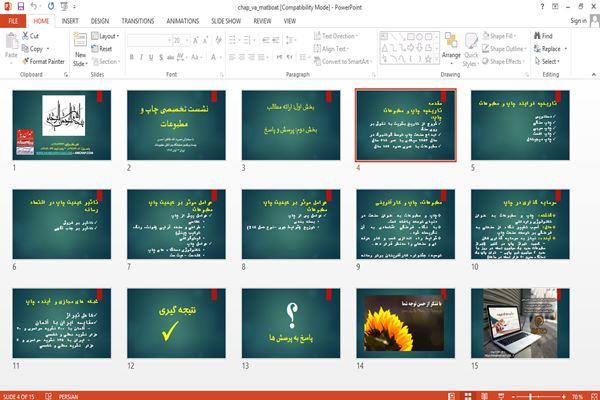Screen dimensions: 600x400
Task: Toggle Italic formatting
Action: click(x=141, y=57)
